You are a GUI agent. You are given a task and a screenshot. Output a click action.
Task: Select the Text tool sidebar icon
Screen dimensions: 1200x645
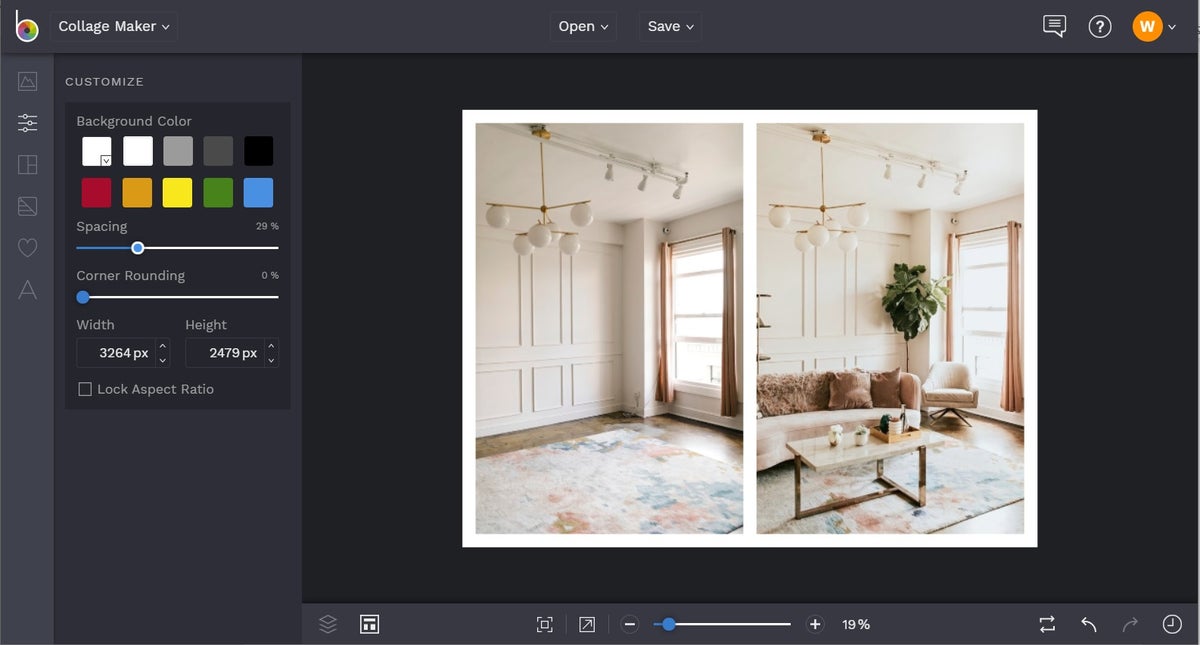coord(27,290)
